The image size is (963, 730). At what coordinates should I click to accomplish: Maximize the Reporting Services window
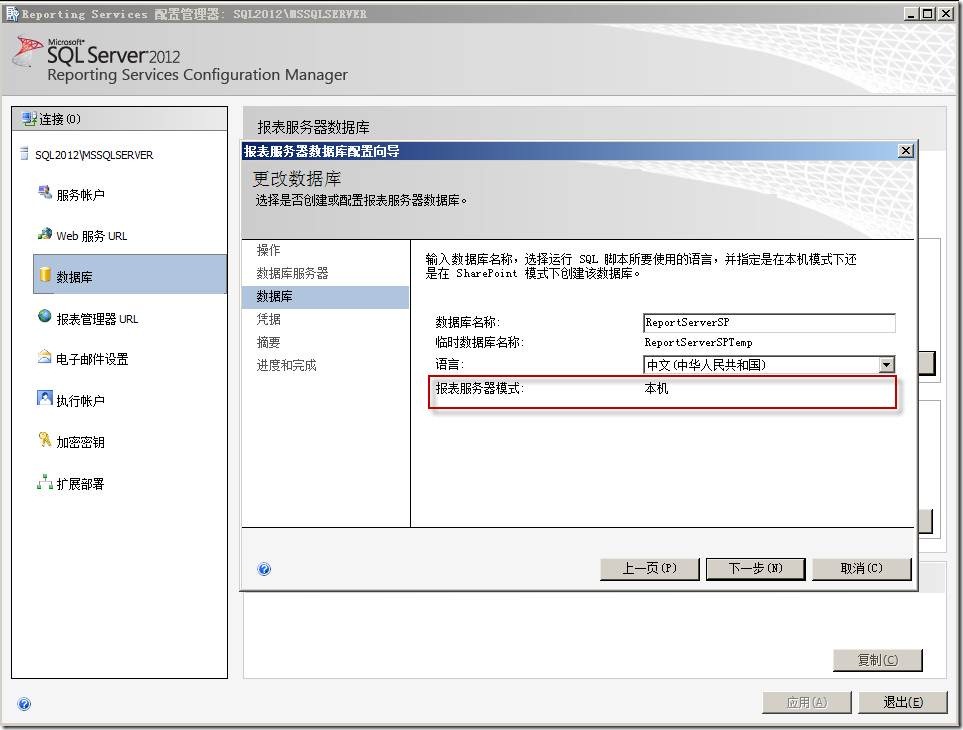928,13
